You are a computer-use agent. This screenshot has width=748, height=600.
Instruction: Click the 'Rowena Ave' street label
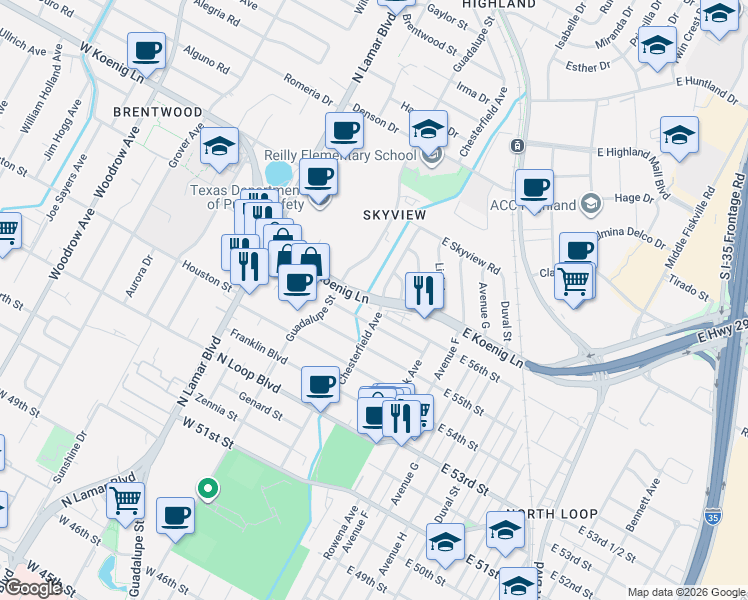341,532
